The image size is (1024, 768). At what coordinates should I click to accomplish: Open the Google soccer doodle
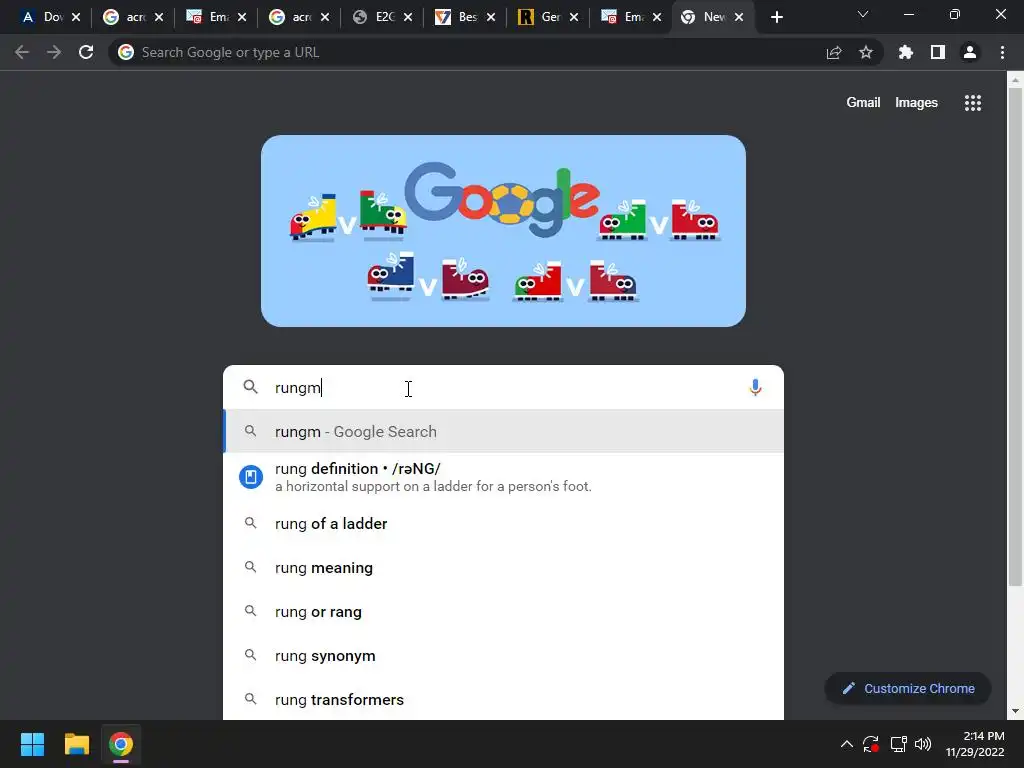[x=503, y=231]
